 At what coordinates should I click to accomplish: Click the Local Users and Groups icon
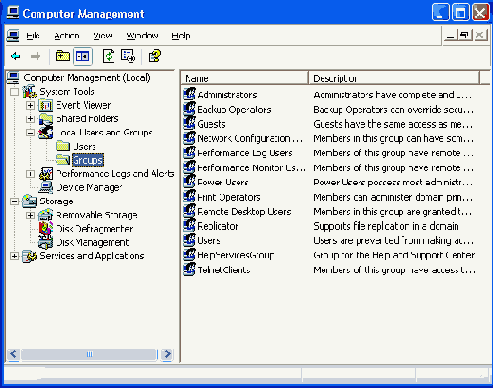(46, 132)
